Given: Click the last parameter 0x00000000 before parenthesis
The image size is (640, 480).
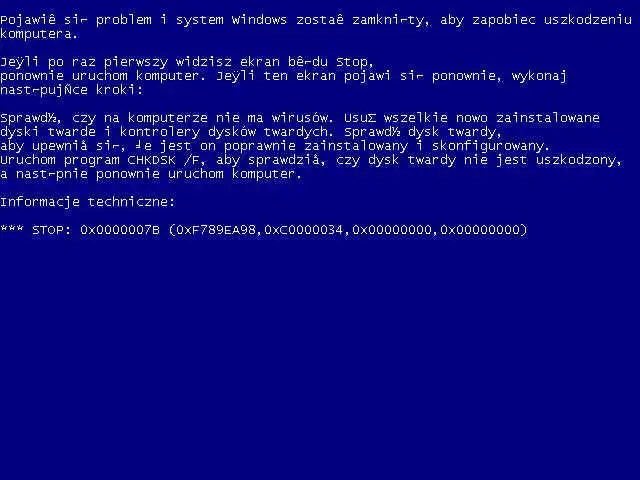Looking at the screenshot, I should [480, 230].
